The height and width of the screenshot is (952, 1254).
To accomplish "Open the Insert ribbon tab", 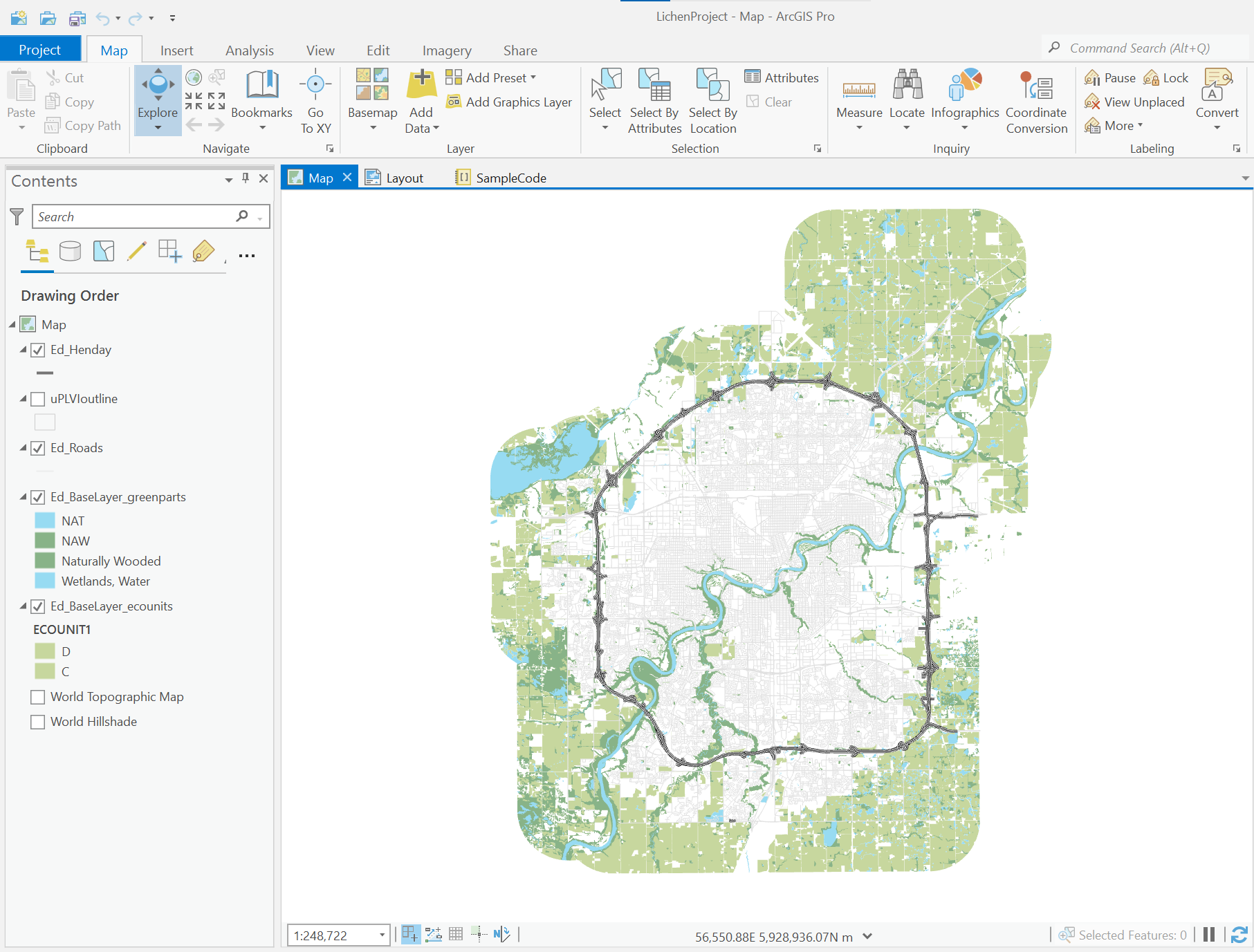I will coord(176,50).
